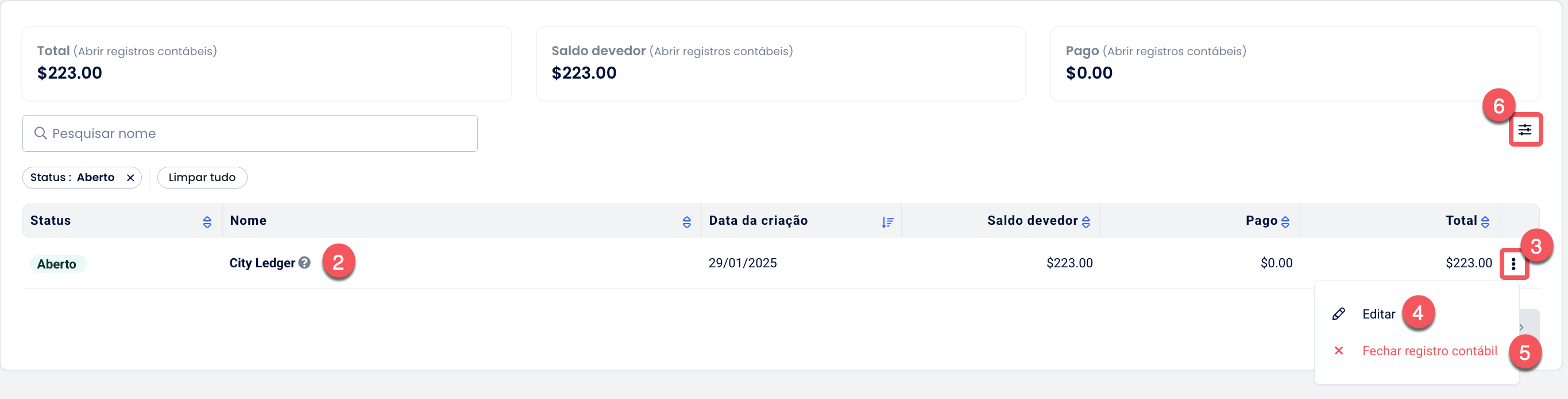This screenshot has width=1568, height=399.
Task: Click the Aberto status badge
Action: 57,264
